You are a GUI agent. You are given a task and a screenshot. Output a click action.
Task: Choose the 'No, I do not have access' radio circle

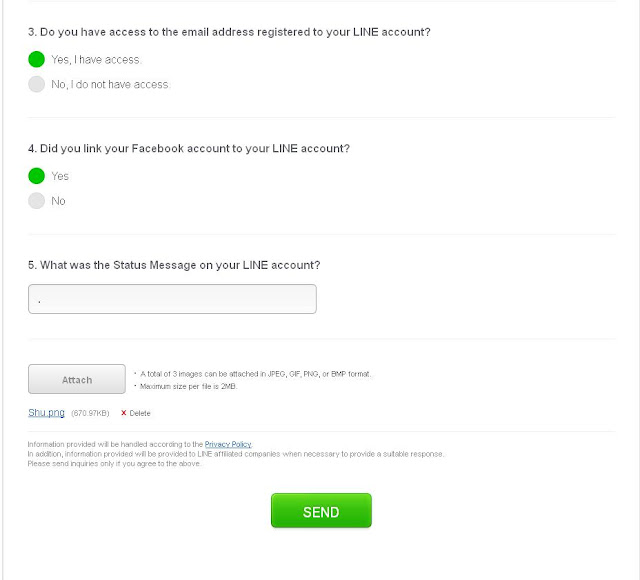pyautogui.click(x=36, y=84)
